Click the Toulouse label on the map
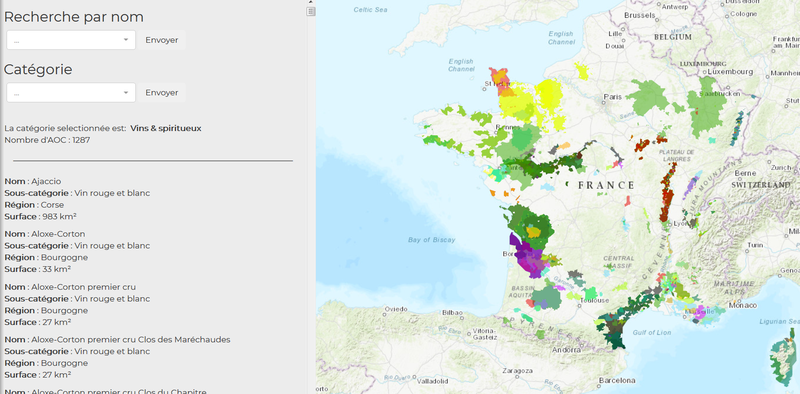Viewport: 800px width, 394px height. tap(595, 300)
